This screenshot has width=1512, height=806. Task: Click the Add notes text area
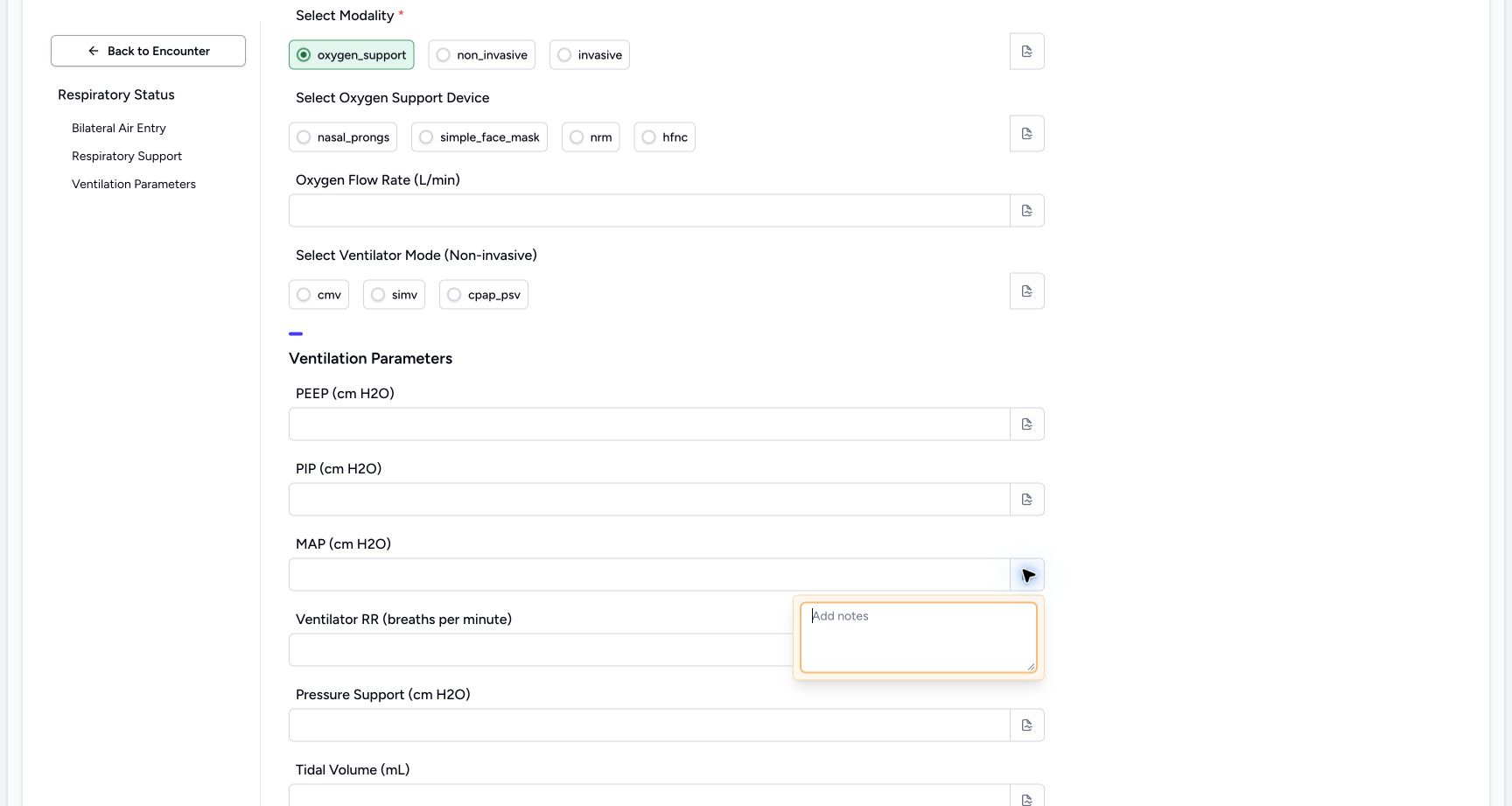click(x=919, y=637)
